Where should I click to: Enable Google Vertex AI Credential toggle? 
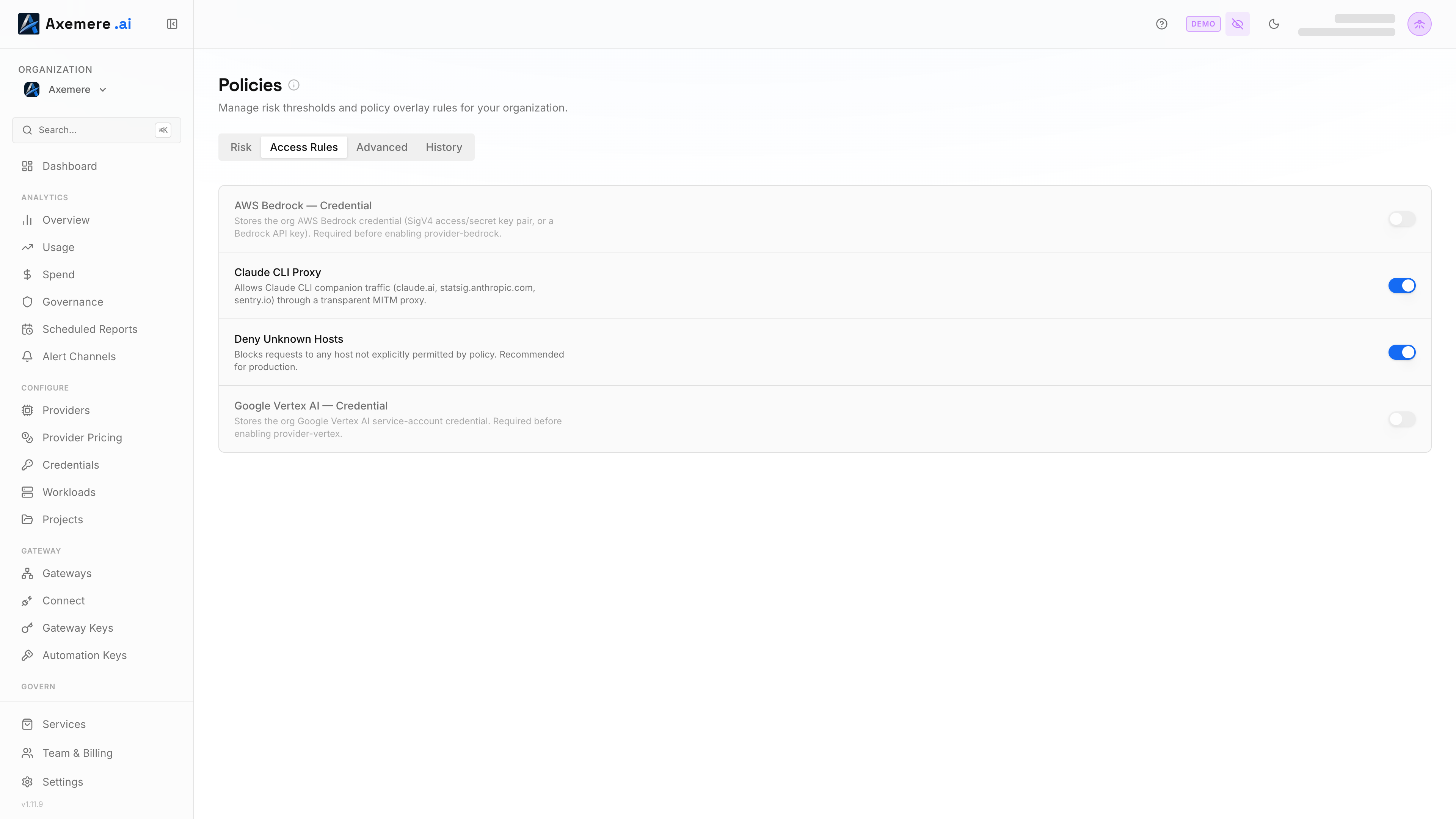click(x=1402, y=419)
